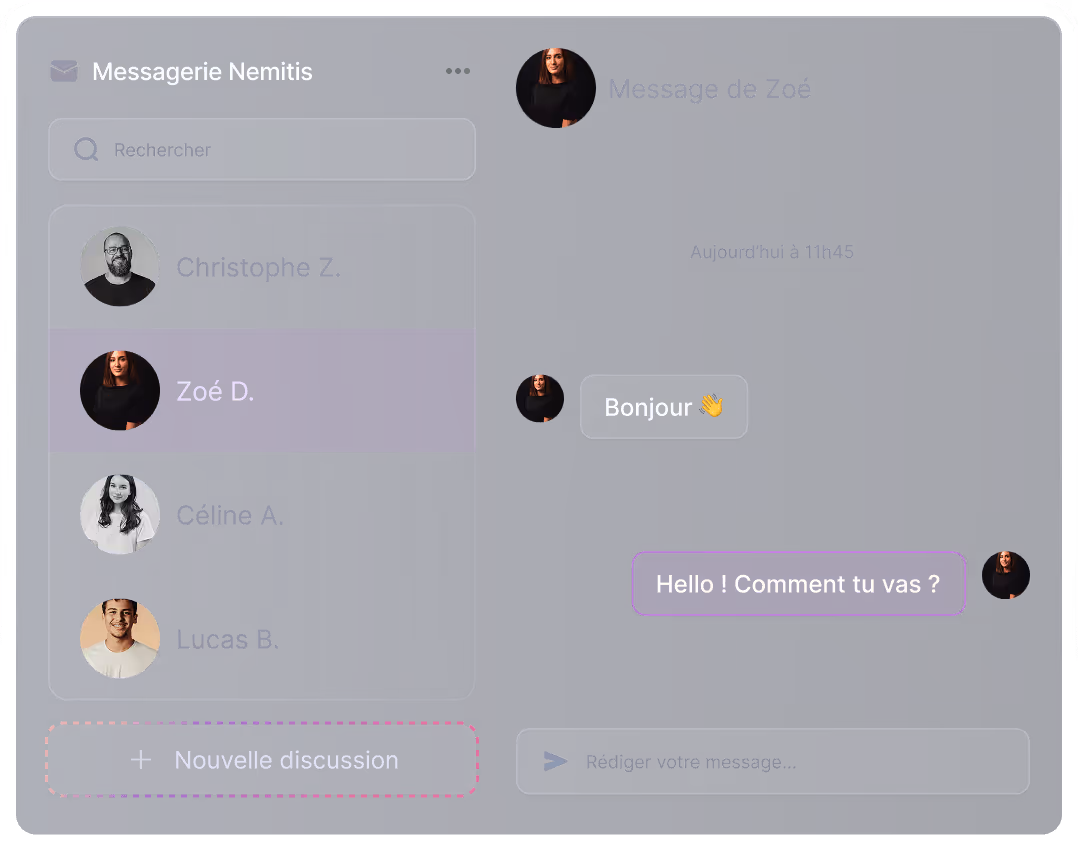Screen dimensions: 1078x850
Task: Open the conversation with Céline A.
Action: point(262,514)
